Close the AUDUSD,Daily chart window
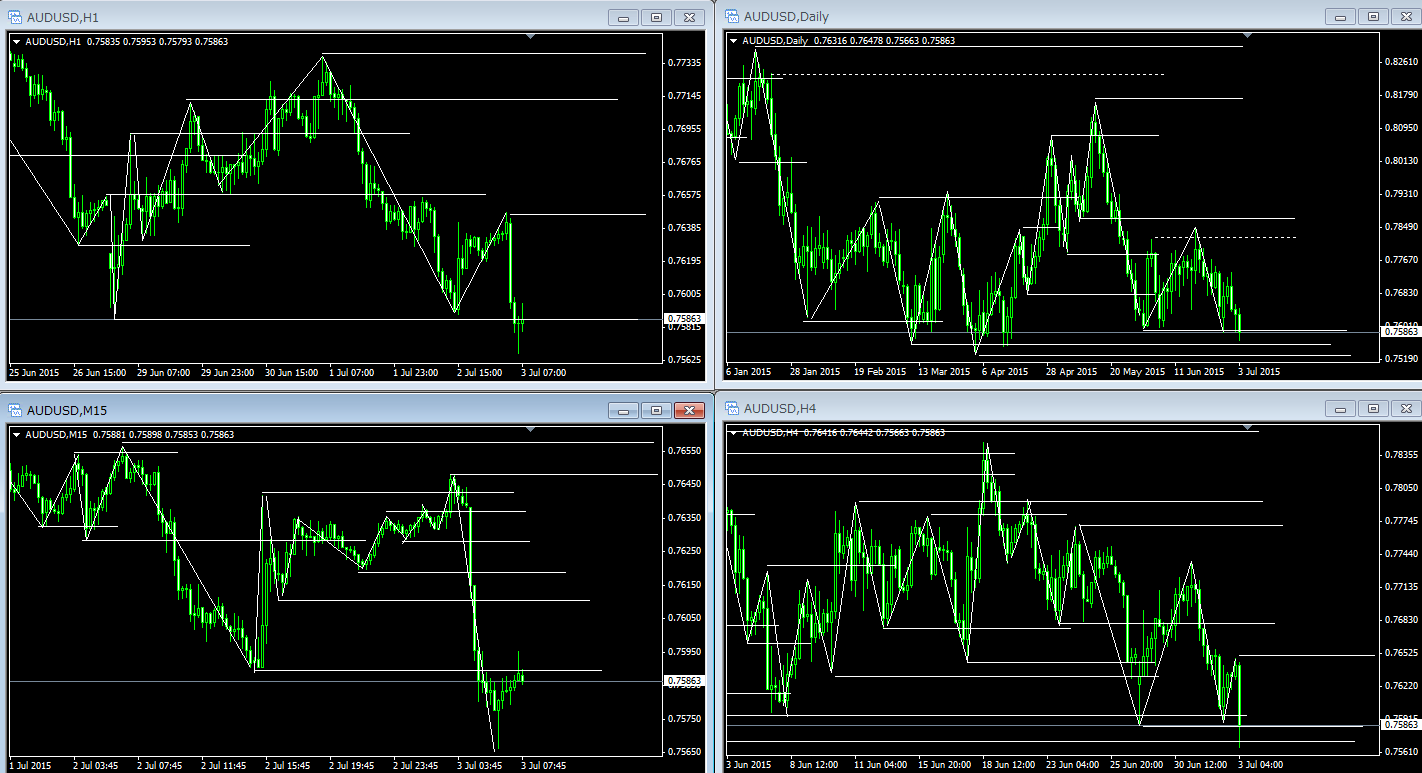1422x773 pixels. 1404,16
